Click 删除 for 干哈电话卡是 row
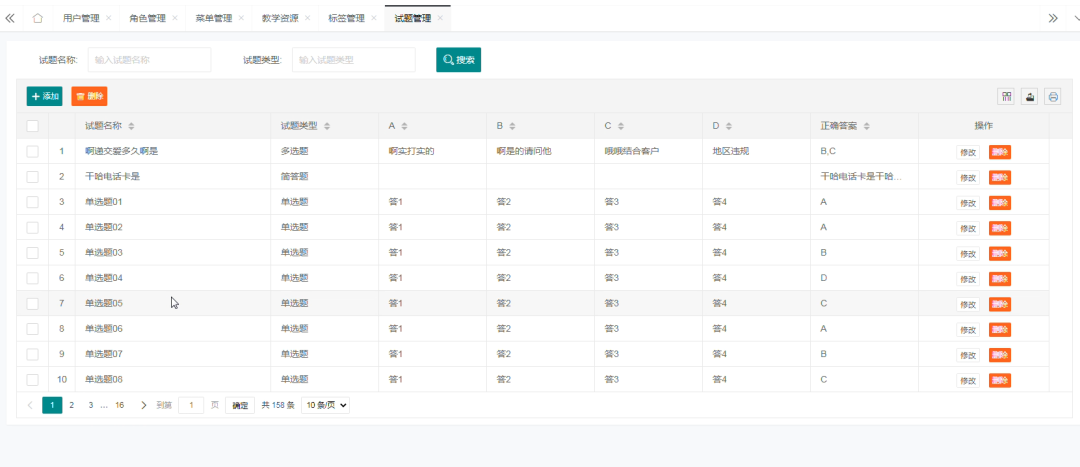The image size is (1080, 467). tap(1000, 178)
